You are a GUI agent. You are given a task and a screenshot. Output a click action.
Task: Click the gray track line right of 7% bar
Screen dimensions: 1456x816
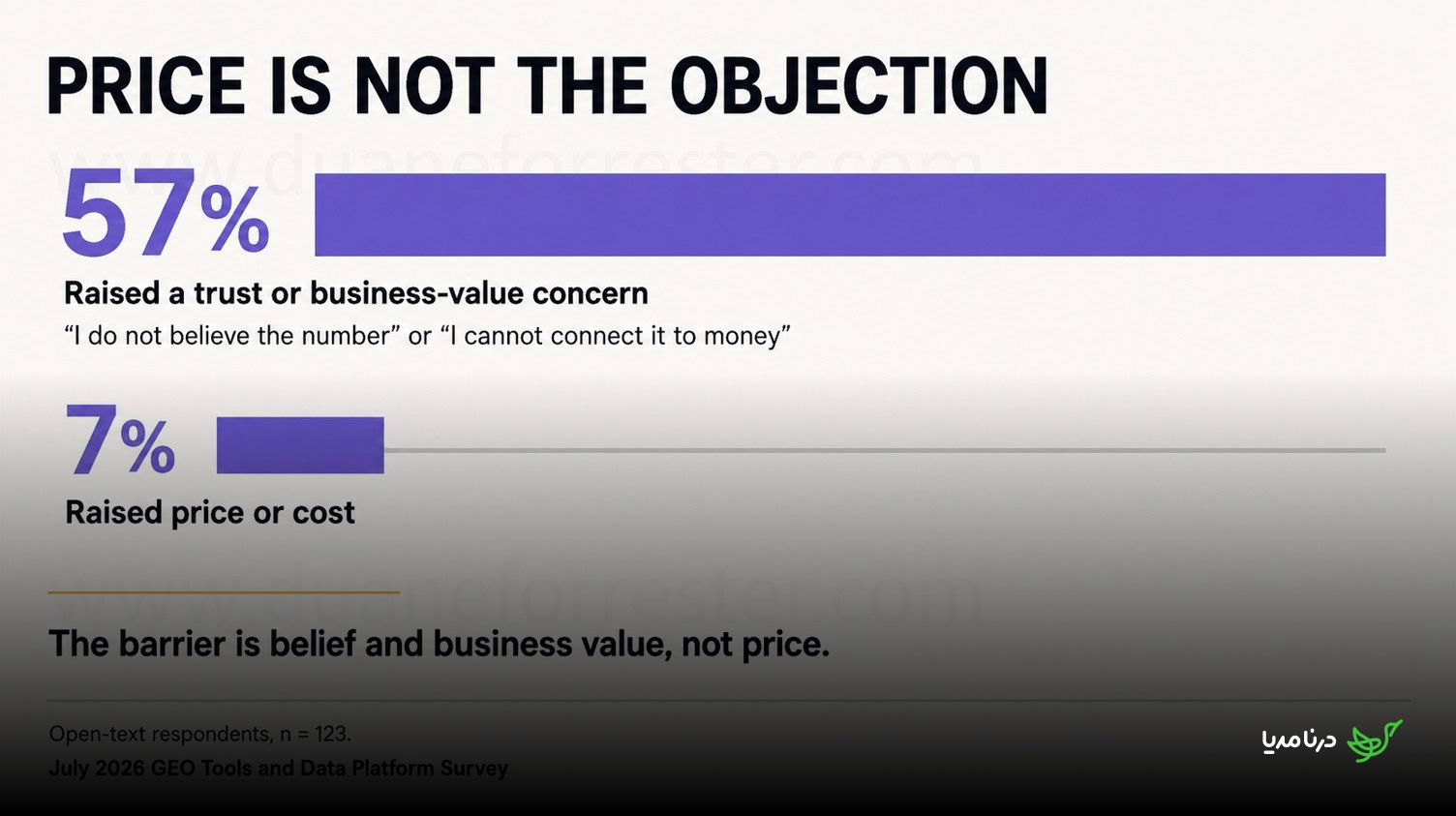pyautogui.click(x=885, y=450)
